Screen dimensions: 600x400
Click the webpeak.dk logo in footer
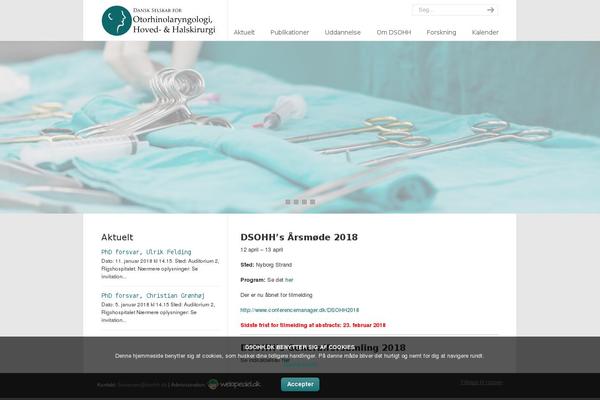pyautogui.click(x=234, y=384)
